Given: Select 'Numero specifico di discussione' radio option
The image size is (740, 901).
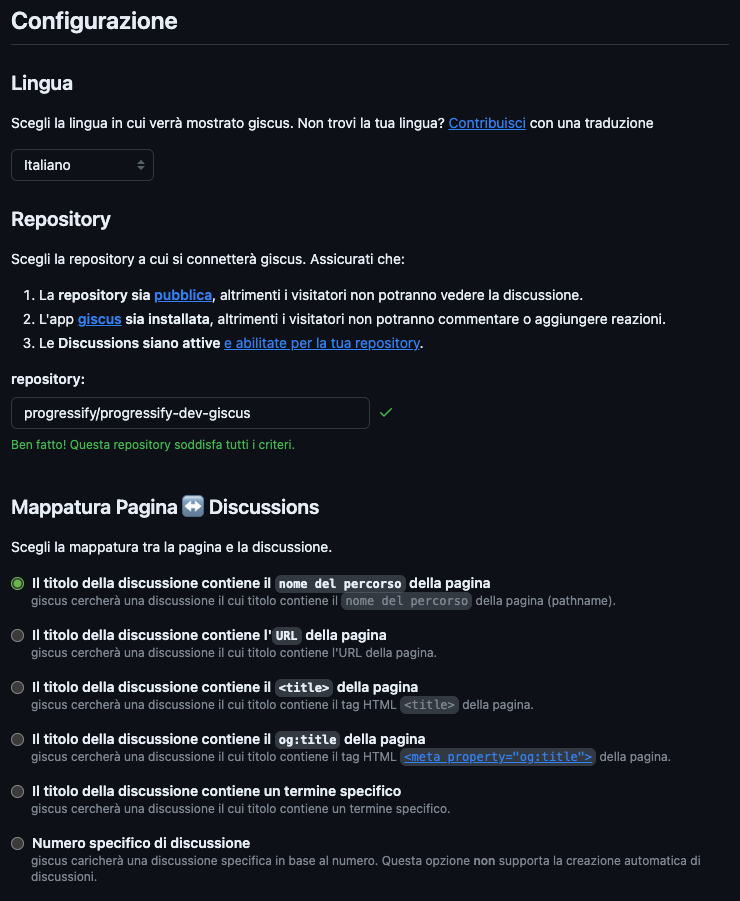Looking at the screenshot, I should coord(18,843).
